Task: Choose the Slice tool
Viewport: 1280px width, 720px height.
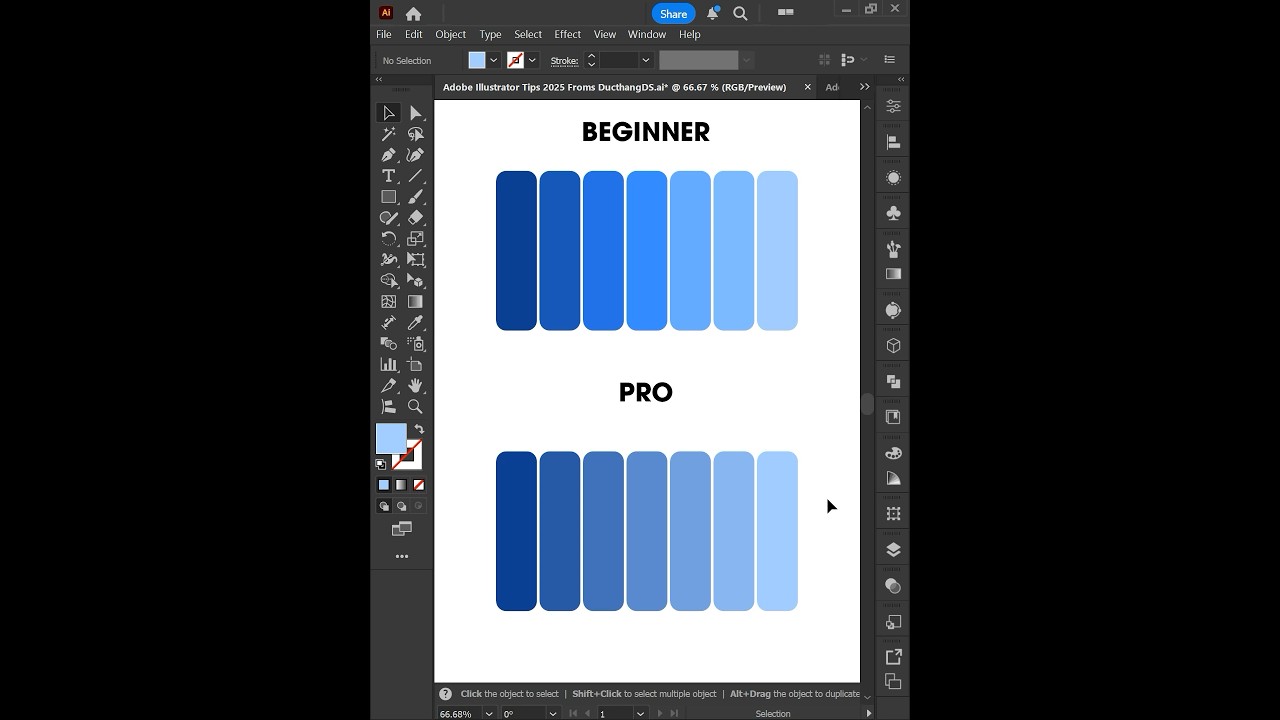Action: pyautogui.click(x=389, y=386)
